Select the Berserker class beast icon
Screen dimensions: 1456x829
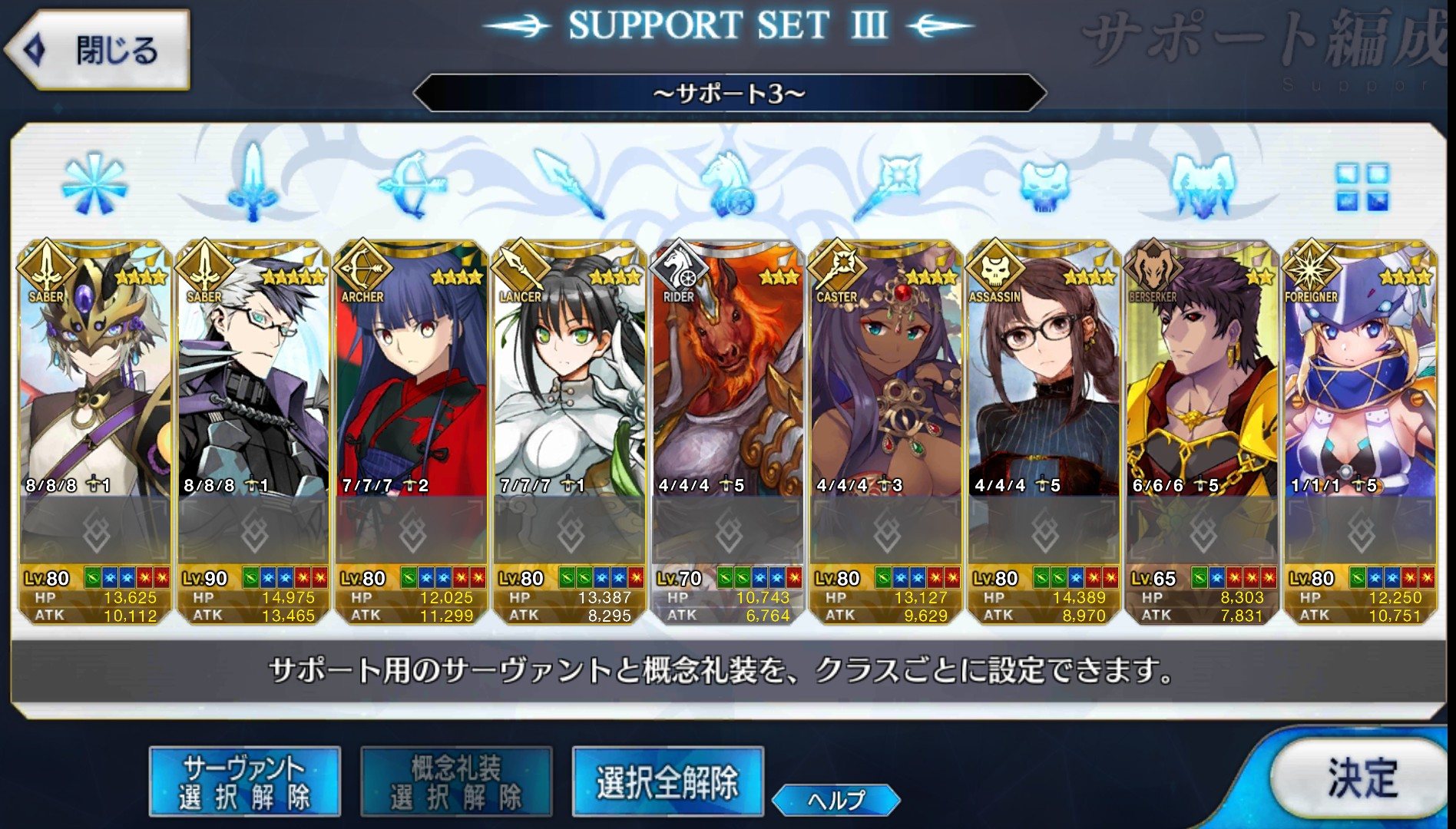[1203, 185]
